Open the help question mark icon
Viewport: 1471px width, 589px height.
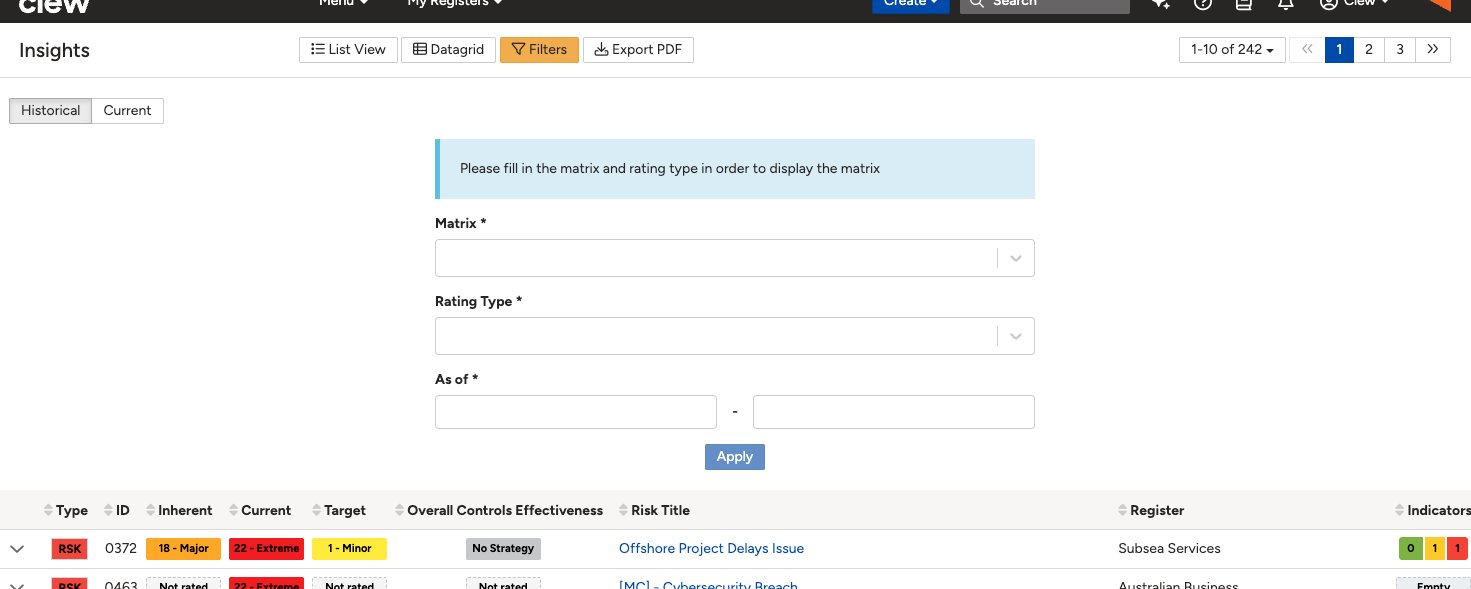(x=1203, y=3)
